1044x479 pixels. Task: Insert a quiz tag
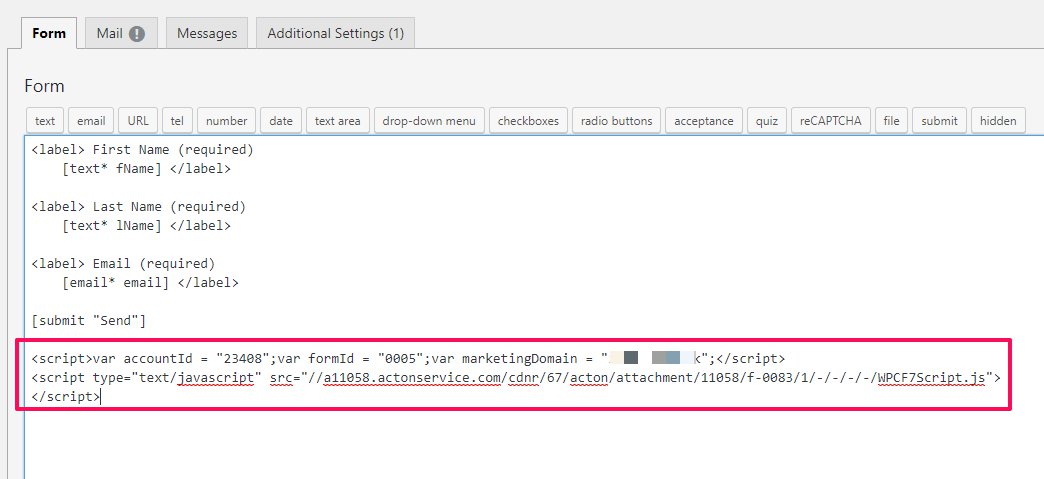pyautogui.click(x=767, y=121)
